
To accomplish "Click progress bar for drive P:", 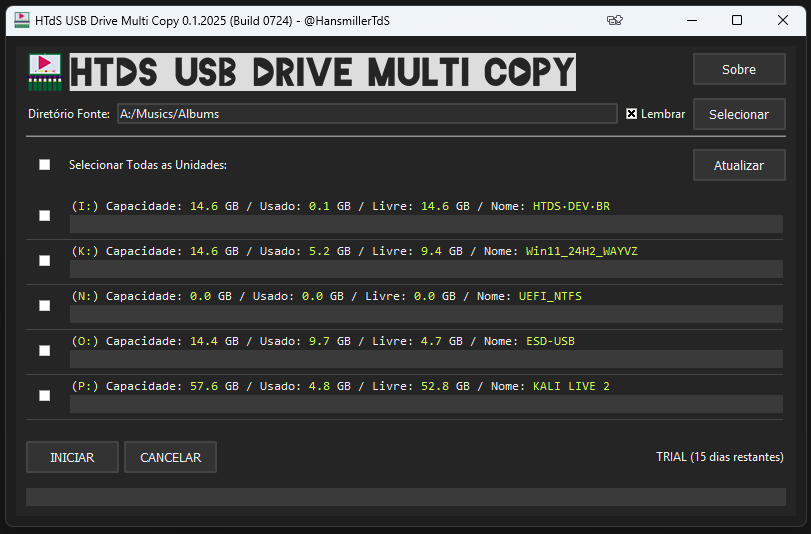I will [x=426, y=404].
